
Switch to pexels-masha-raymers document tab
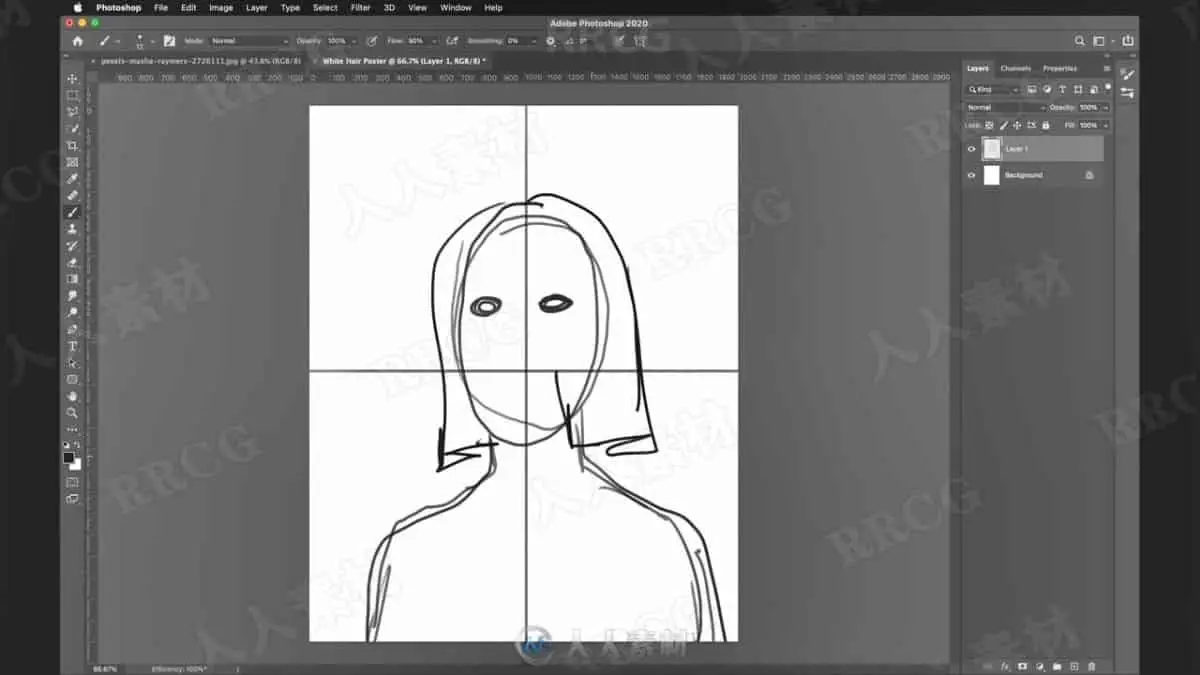click(200, 61)
